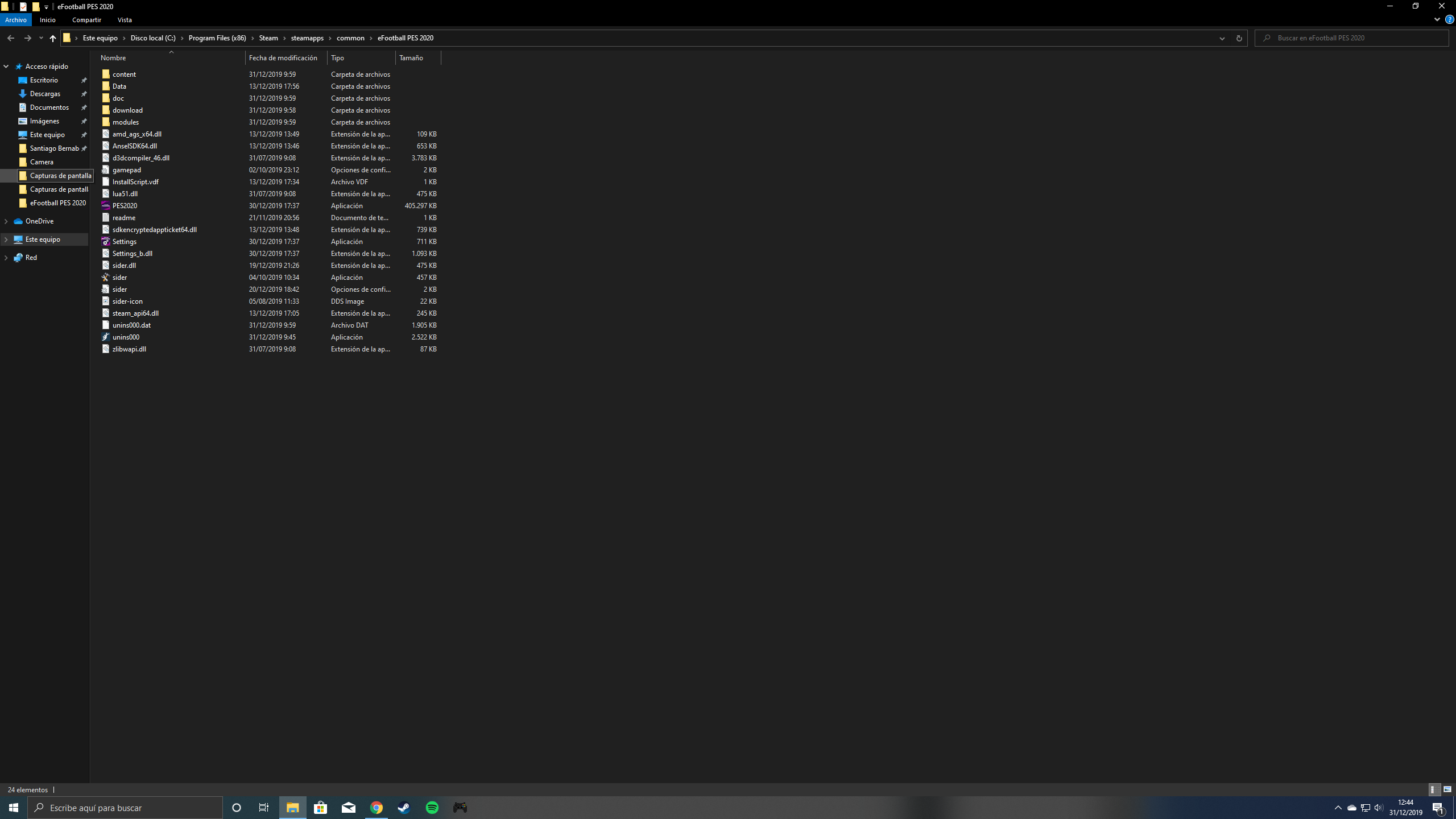Click the PES2020 application icon
Image resolution: width=1456 pixels, height=819 pixels.
coord(106,206)
